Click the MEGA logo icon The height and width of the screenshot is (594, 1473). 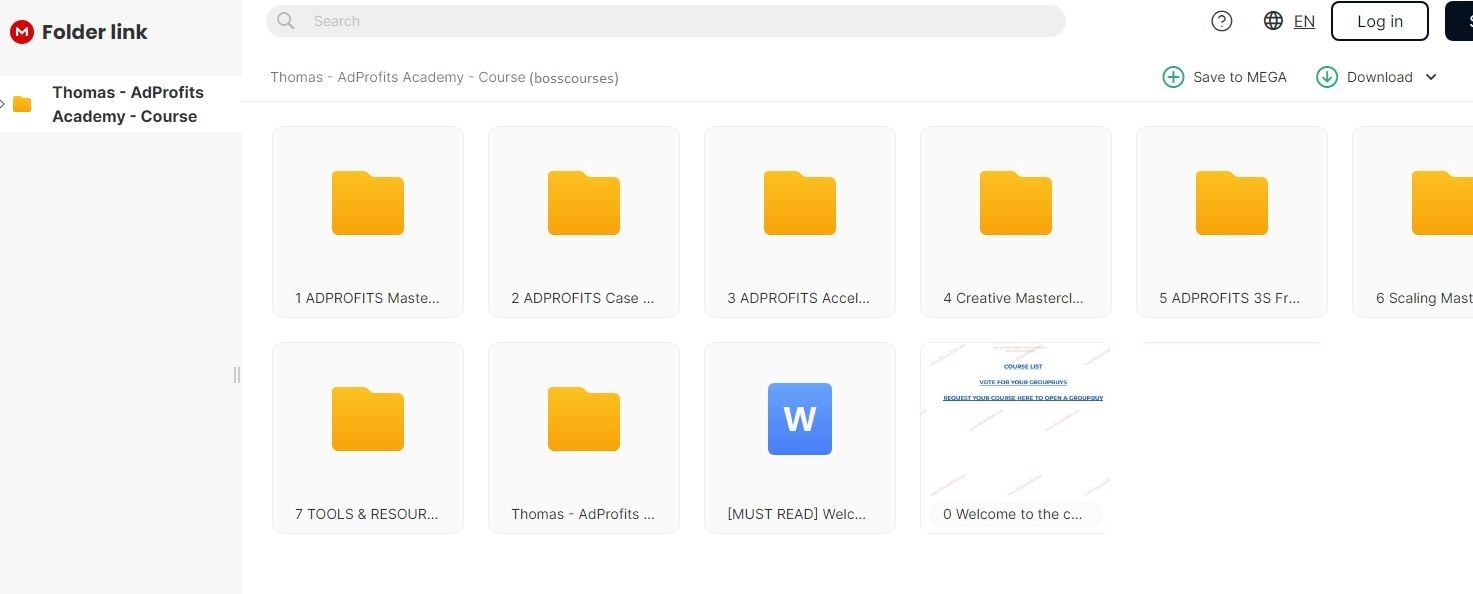(22, 32)
